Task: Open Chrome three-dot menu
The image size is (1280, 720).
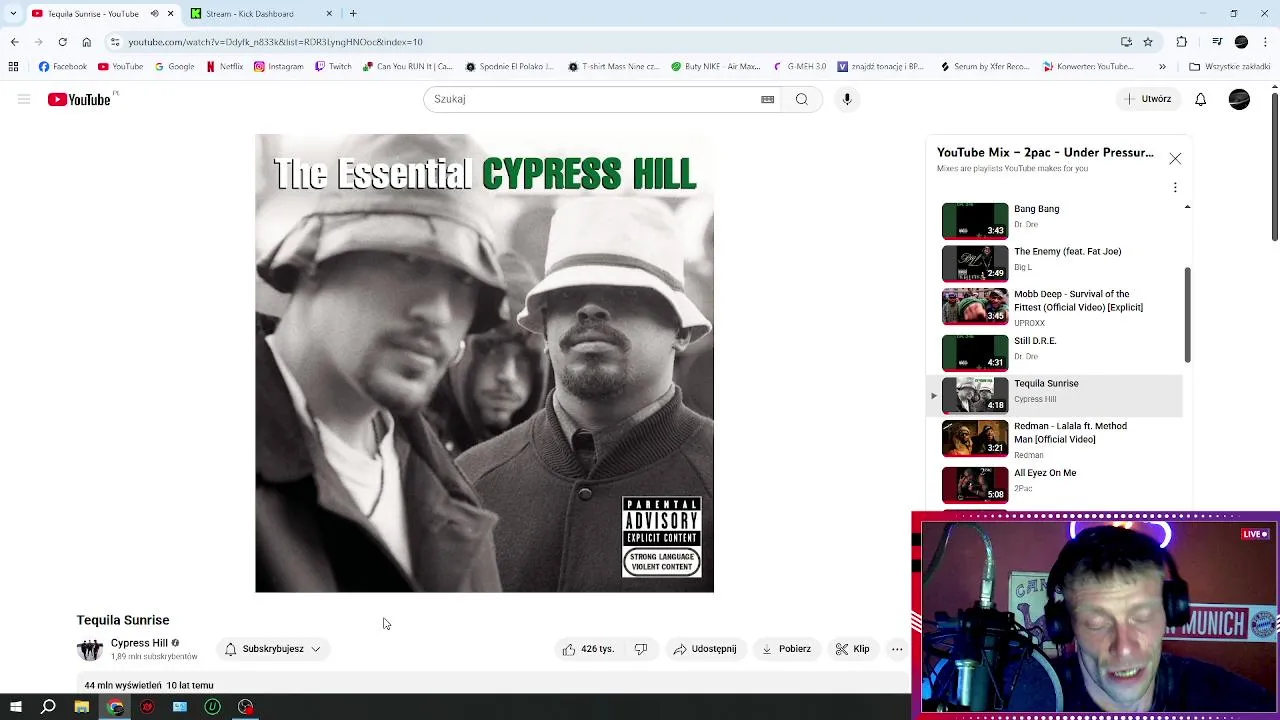Action: point(1266,42)
